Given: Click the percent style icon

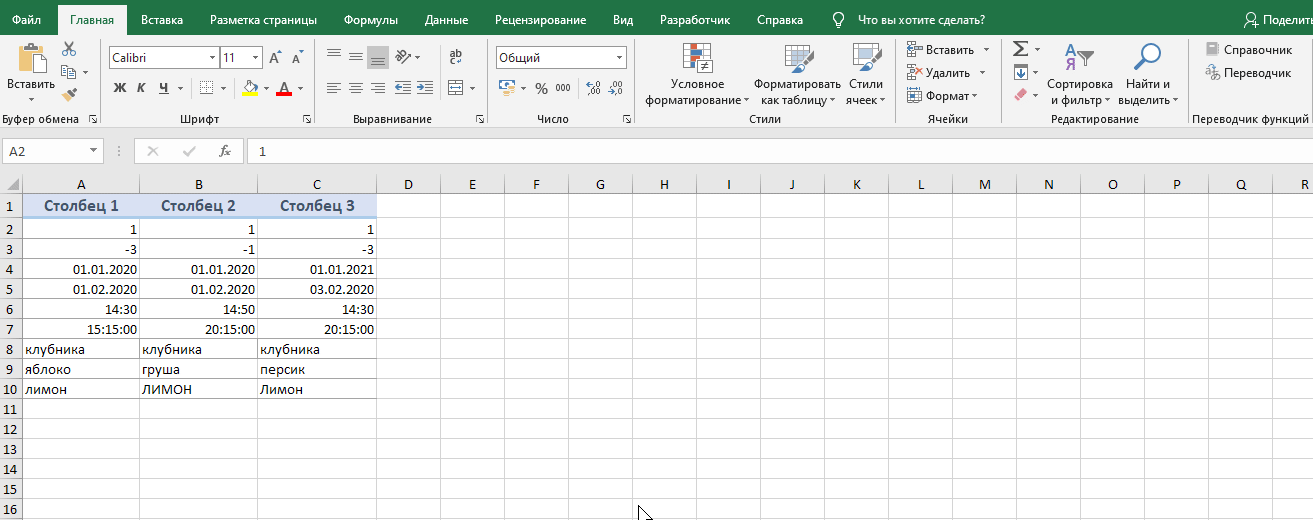Looking at the screenshot, I should coord(541,88).
